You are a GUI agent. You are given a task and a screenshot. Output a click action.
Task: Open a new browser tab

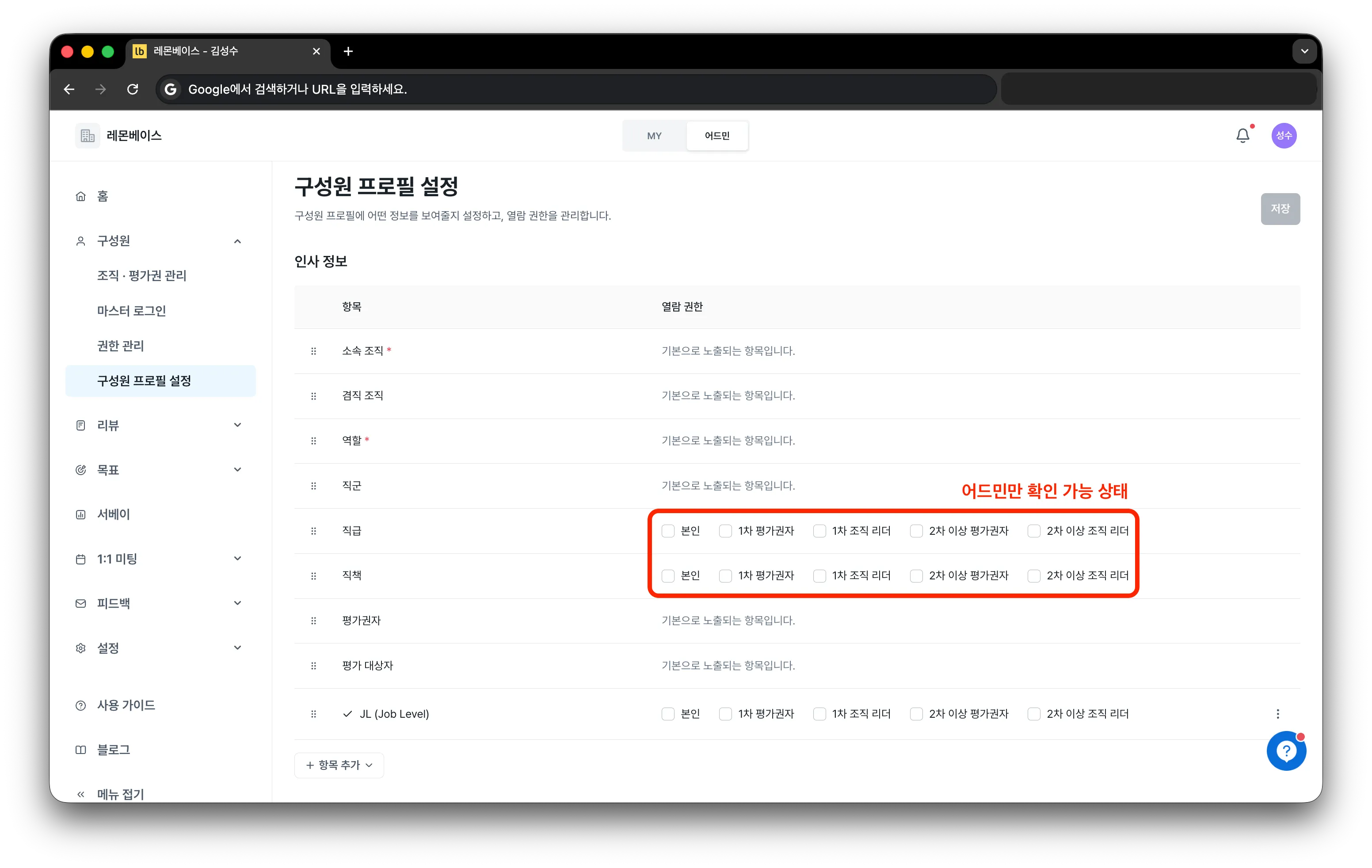coord(348,51)
